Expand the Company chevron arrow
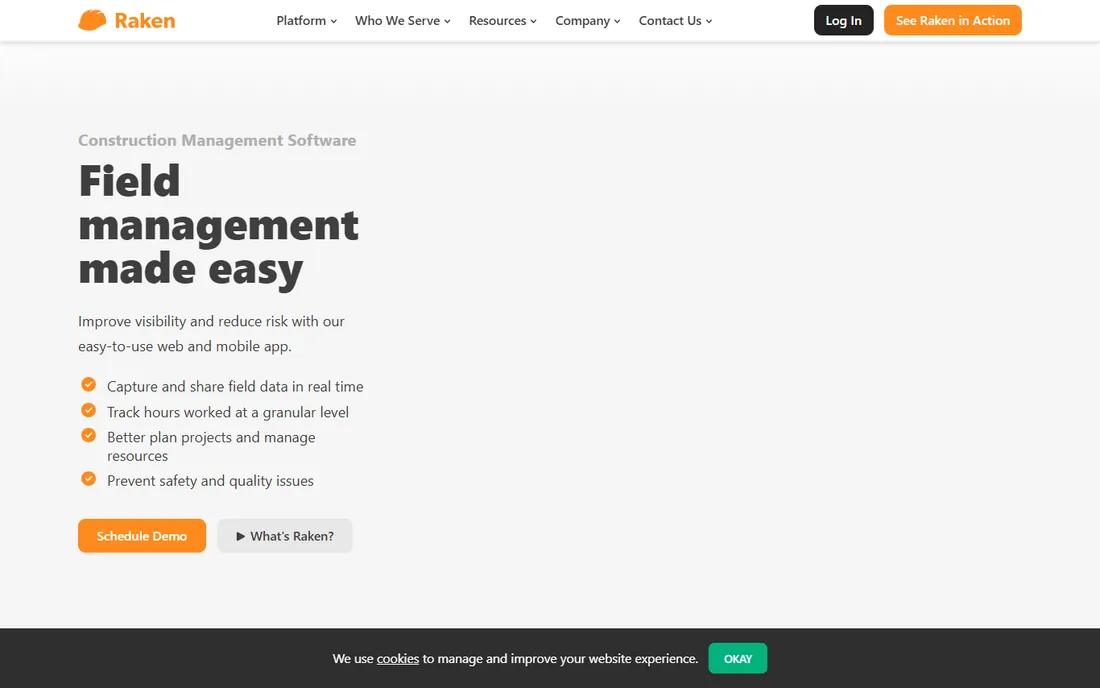Image resolution: width=1100 pixels, height=688 pixels. point(617,22)
